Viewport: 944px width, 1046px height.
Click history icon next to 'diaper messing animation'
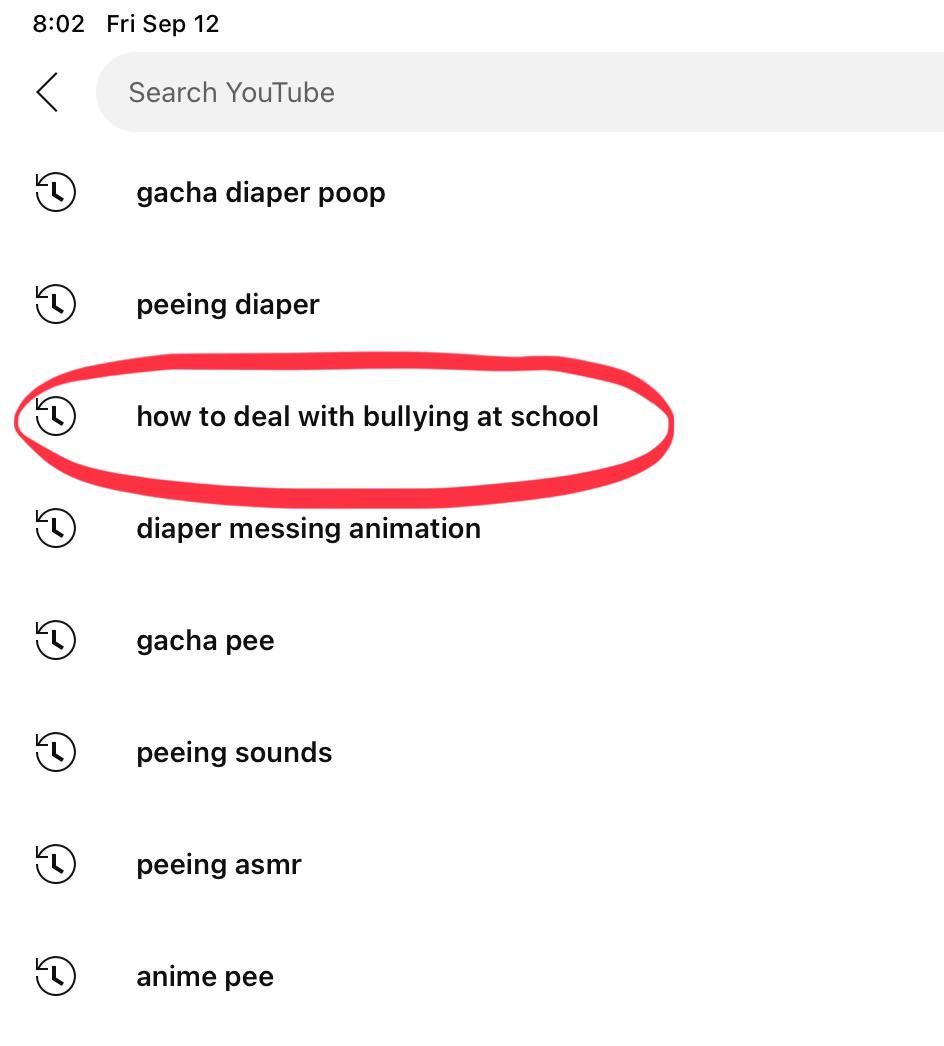point(55,528)
